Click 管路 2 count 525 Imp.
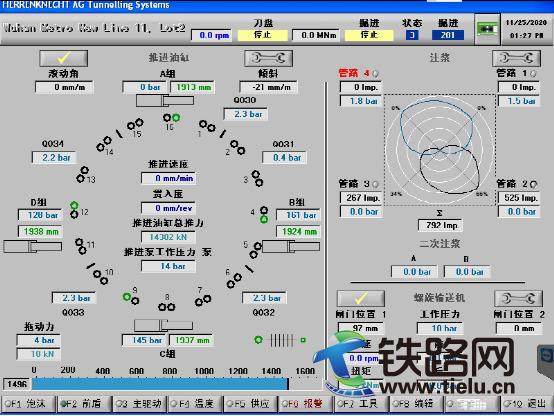The image size is (554, 416). (x=519, y=198)
